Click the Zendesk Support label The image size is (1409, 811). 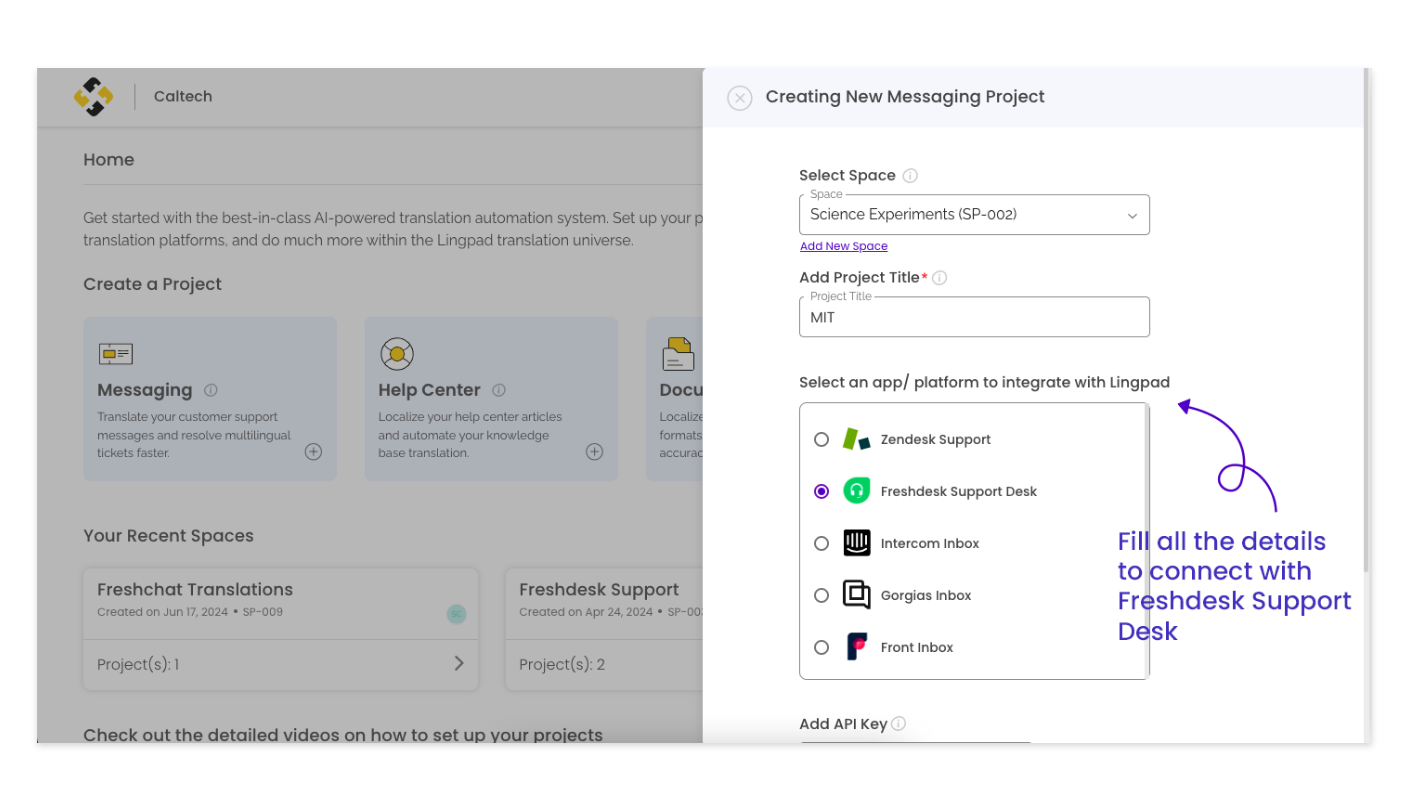935,439
